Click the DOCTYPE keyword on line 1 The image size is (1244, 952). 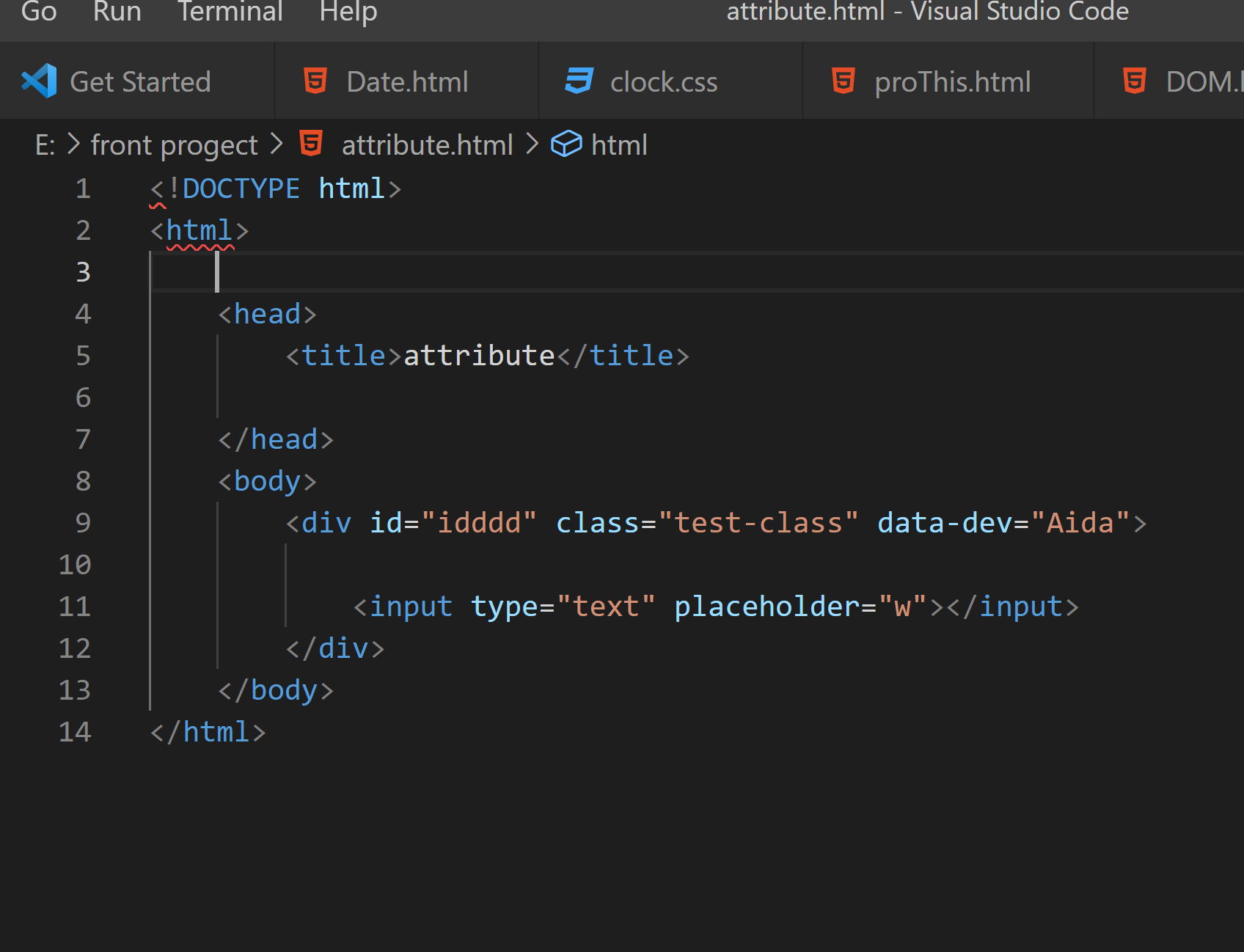pos(241,189)
